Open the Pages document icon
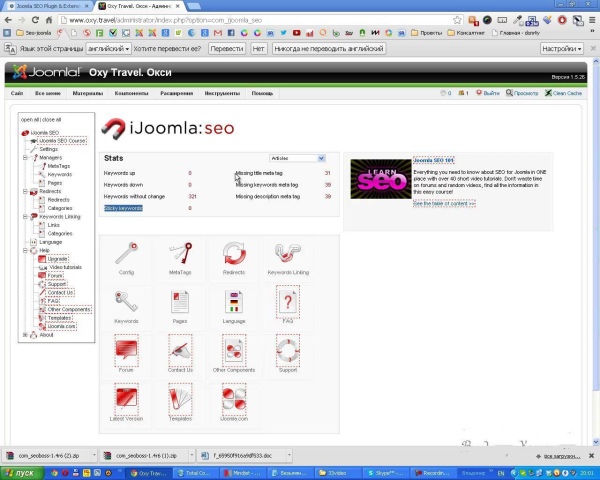Viewport: 600px width, 480px height. tap(180, 303)
